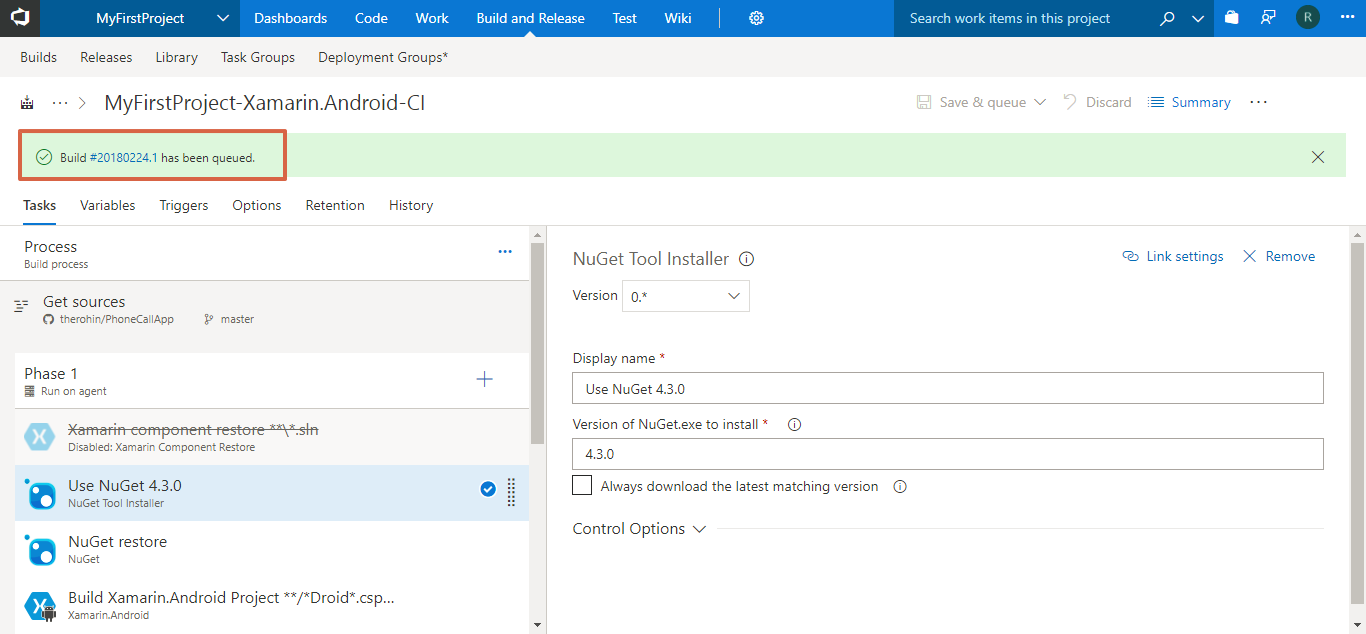Click the Xamarin component restore icon
Image resolution: width=1366 pixels, height=634 pixels.
[x=40, y=437]
